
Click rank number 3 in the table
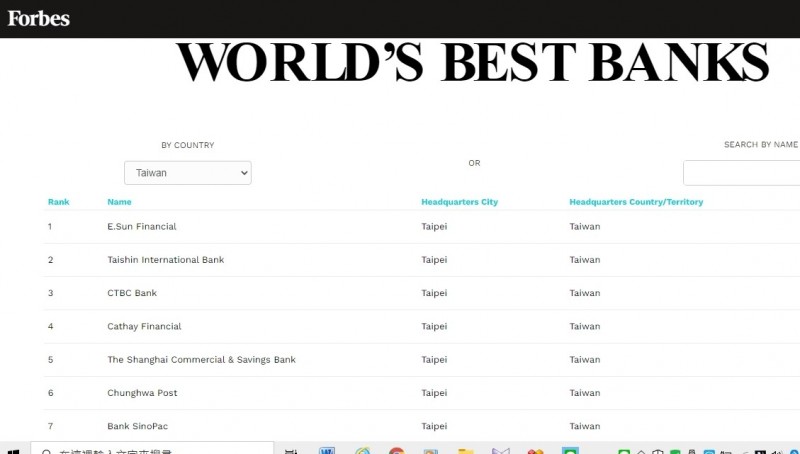point(51,293)
